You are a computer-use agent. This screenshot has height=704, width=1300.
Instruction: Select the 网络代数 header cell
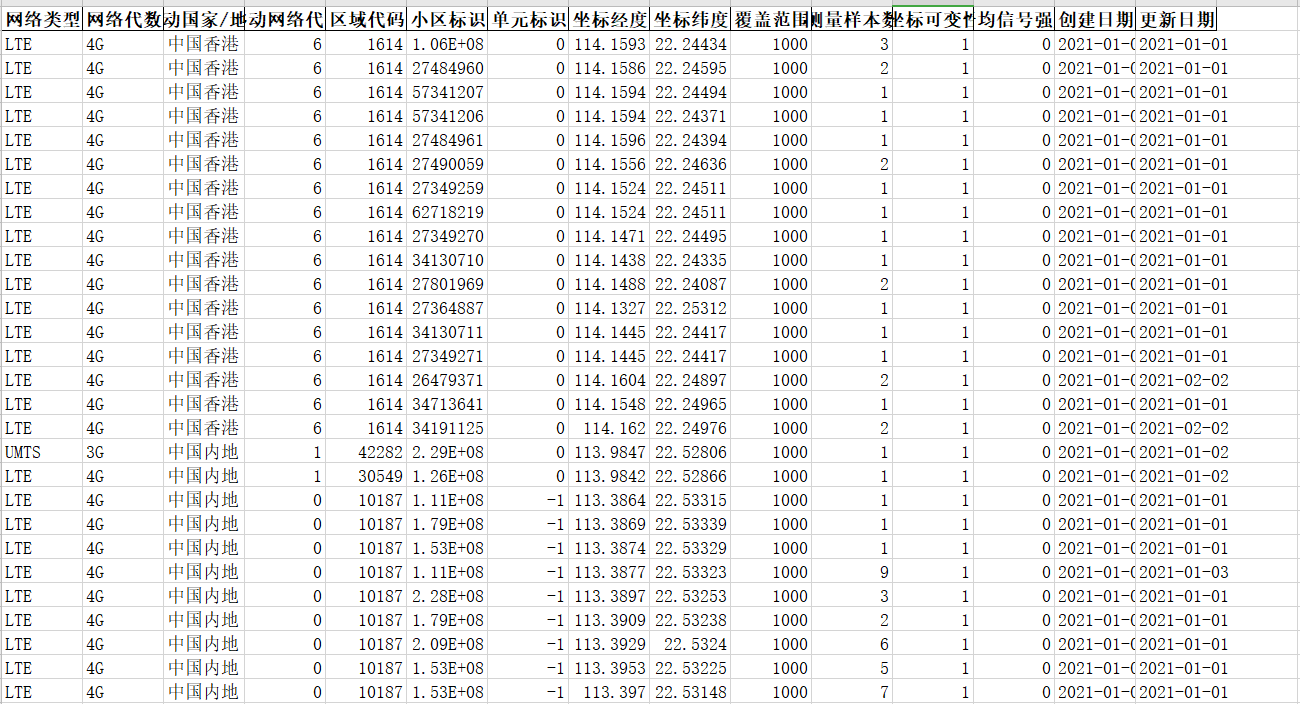[123, 19]
